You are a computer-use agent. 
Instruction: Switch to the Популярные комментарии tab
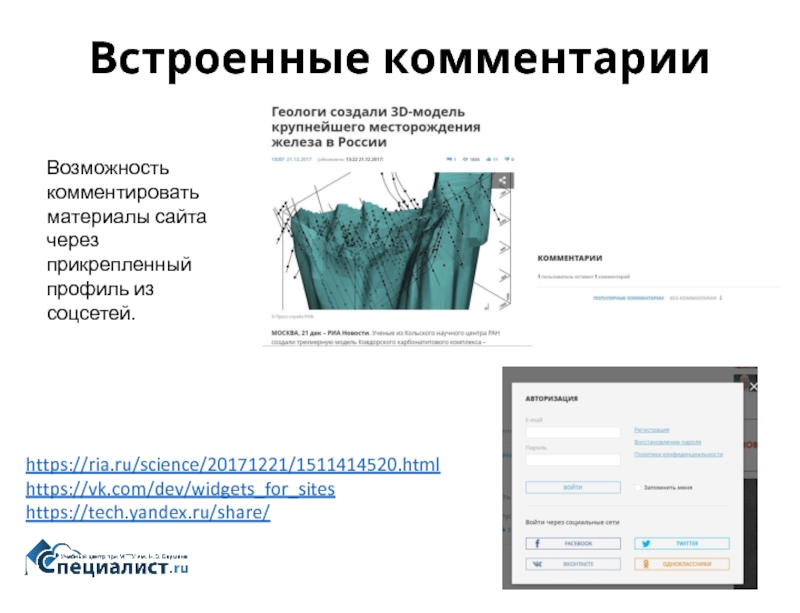(628, 298)
